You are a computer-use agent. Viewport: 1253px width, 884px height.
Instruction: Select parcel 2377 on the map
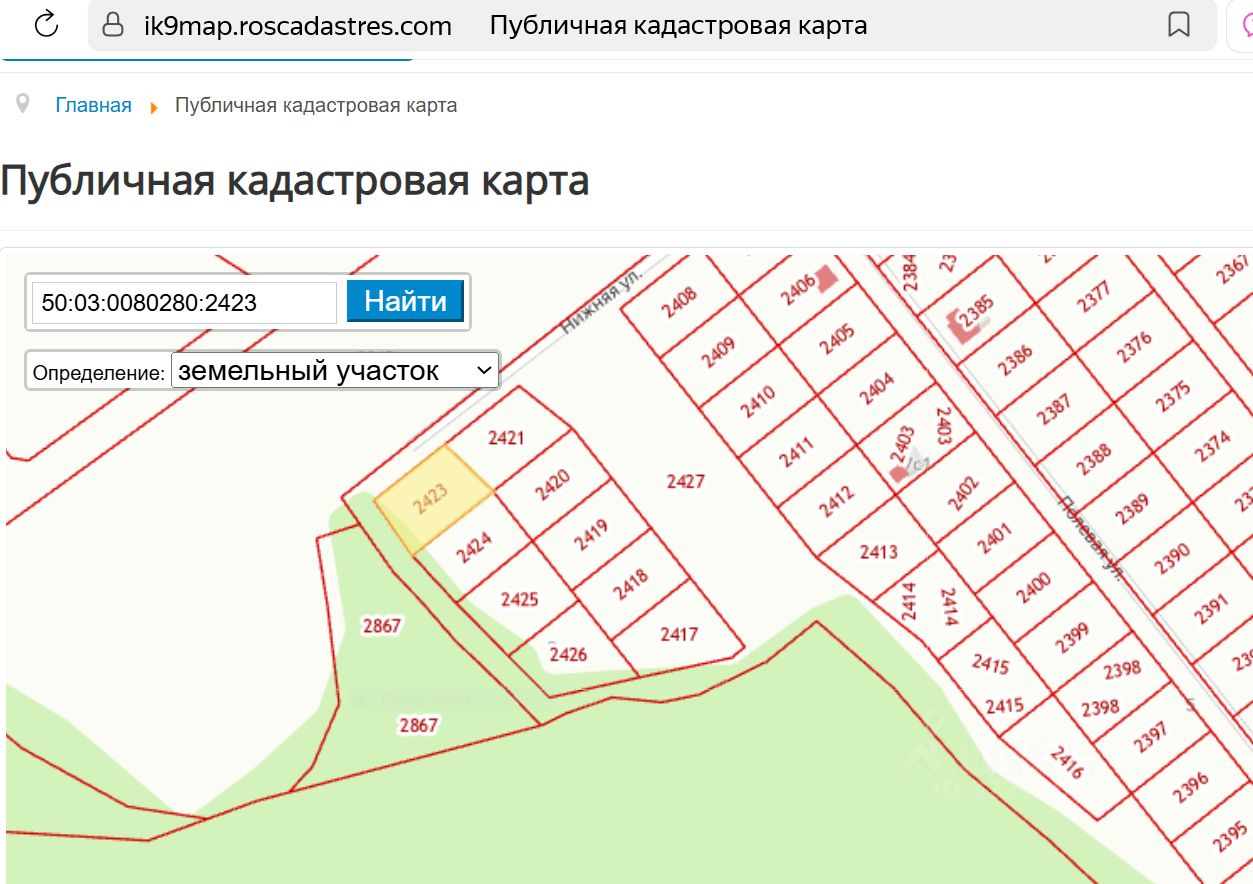[x=1094, y=296]
